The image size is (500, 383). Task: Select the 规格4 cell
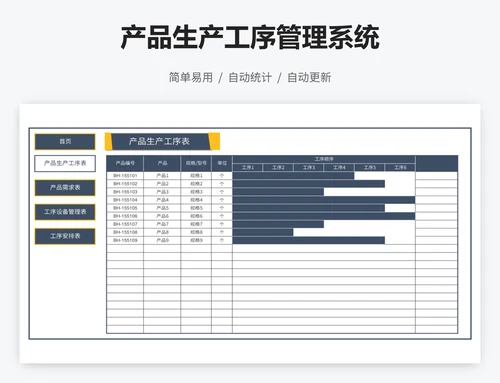(196, 200)
